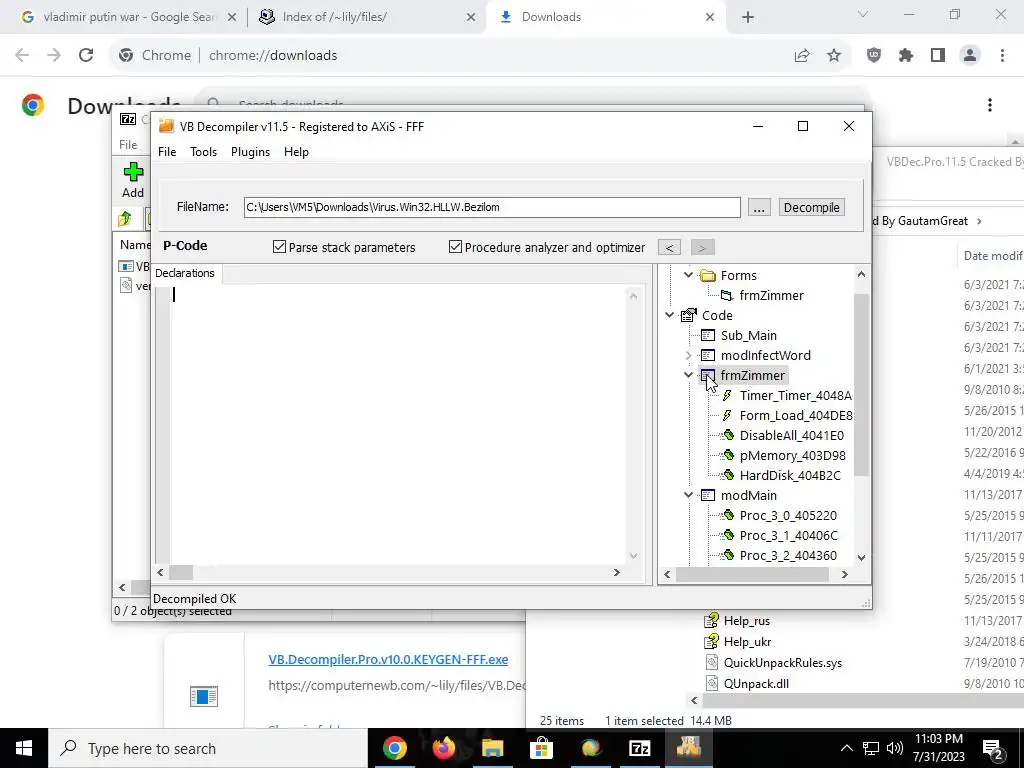Click the VB.Decompiler.Pro.v10.0.KEYGEN-FFF.exe download link
The image size is (1024, 768).
pos(388,660)
